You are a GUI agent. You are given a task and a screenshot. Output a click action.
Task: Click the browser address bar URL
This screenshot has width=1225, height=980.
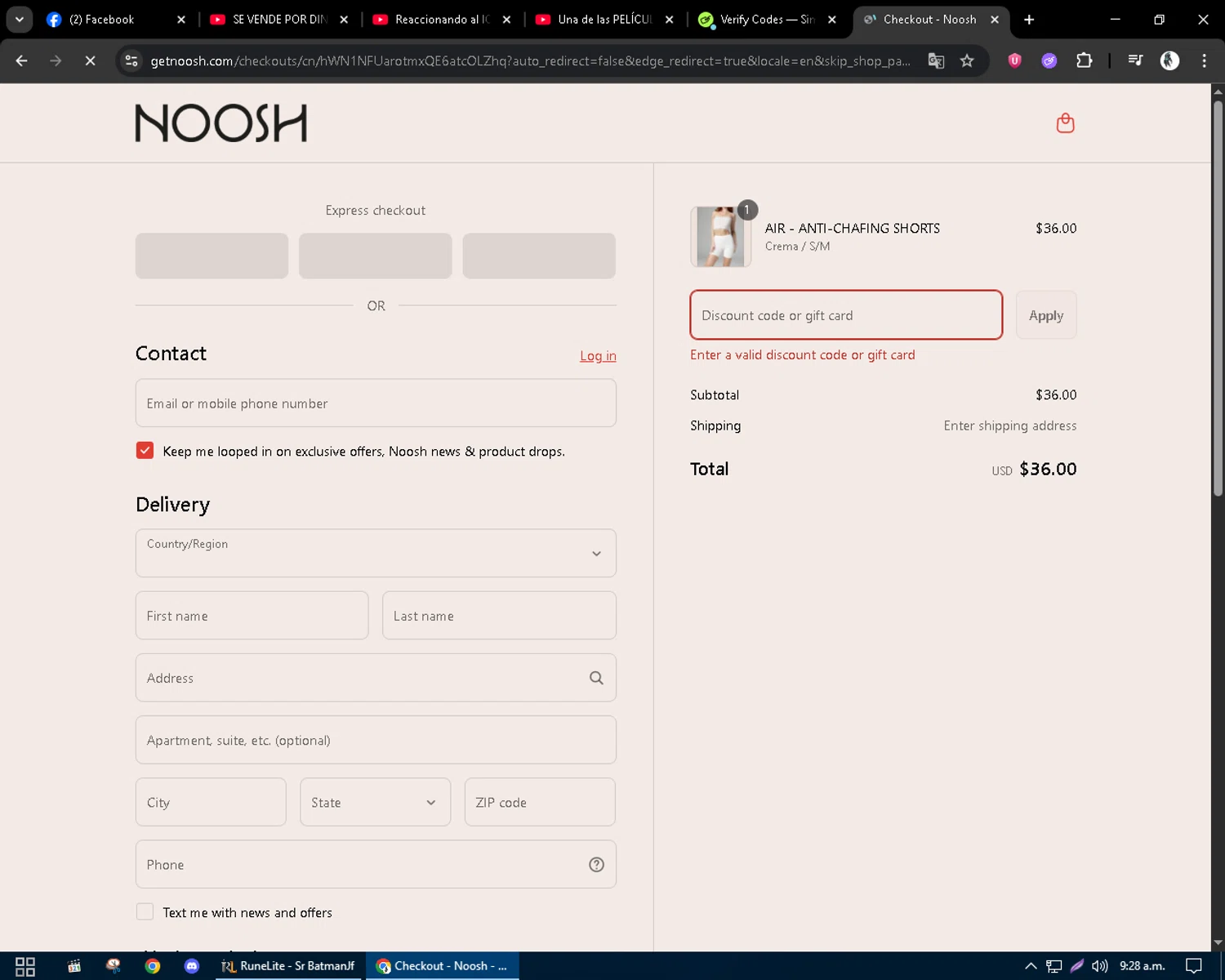(x=531, y=60)
